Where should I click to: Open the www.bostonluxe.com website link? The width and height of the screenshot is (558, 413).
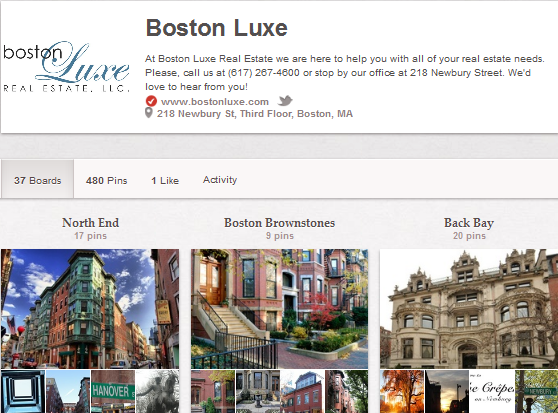215,102
